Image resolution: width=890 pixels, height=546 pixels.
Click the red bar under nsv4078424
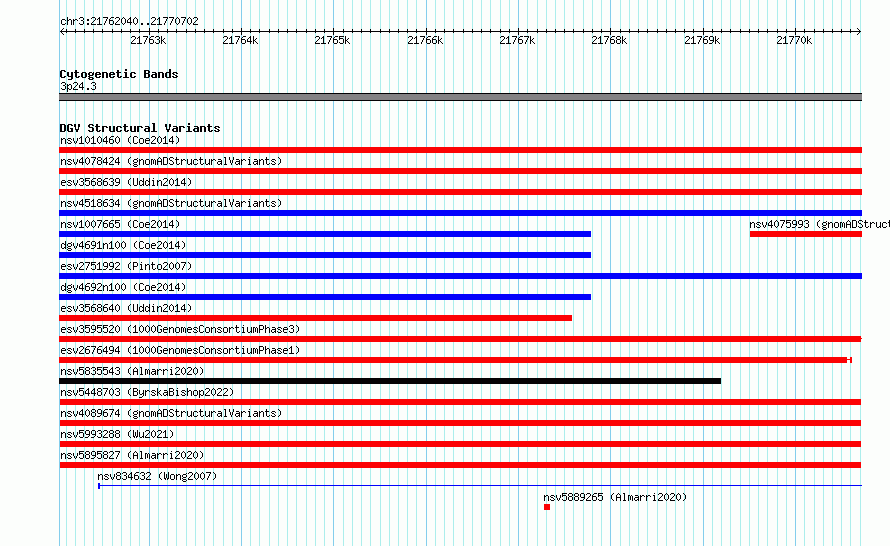[x=460, y=171]
